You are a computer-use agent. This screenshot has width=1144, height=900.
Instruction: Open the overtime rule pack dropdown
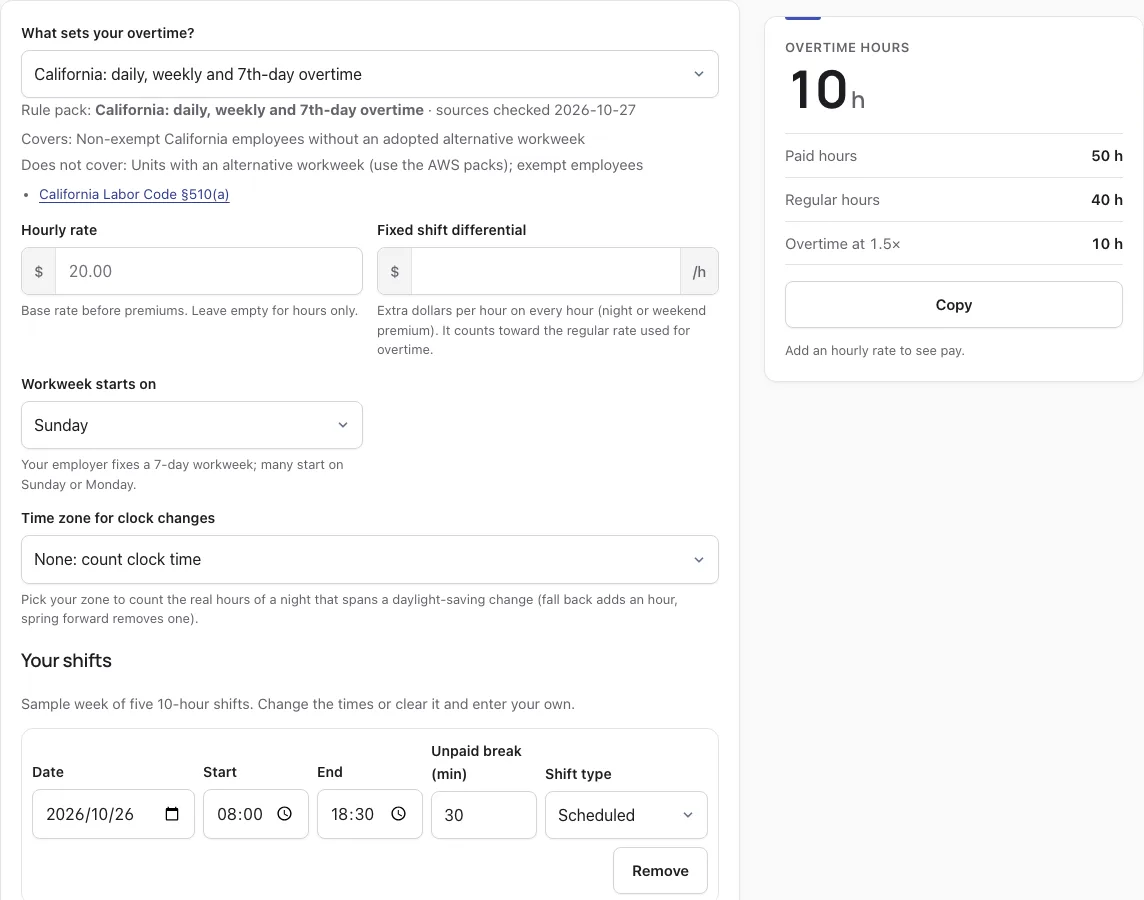pyautogui.click(x=370, y=74)
